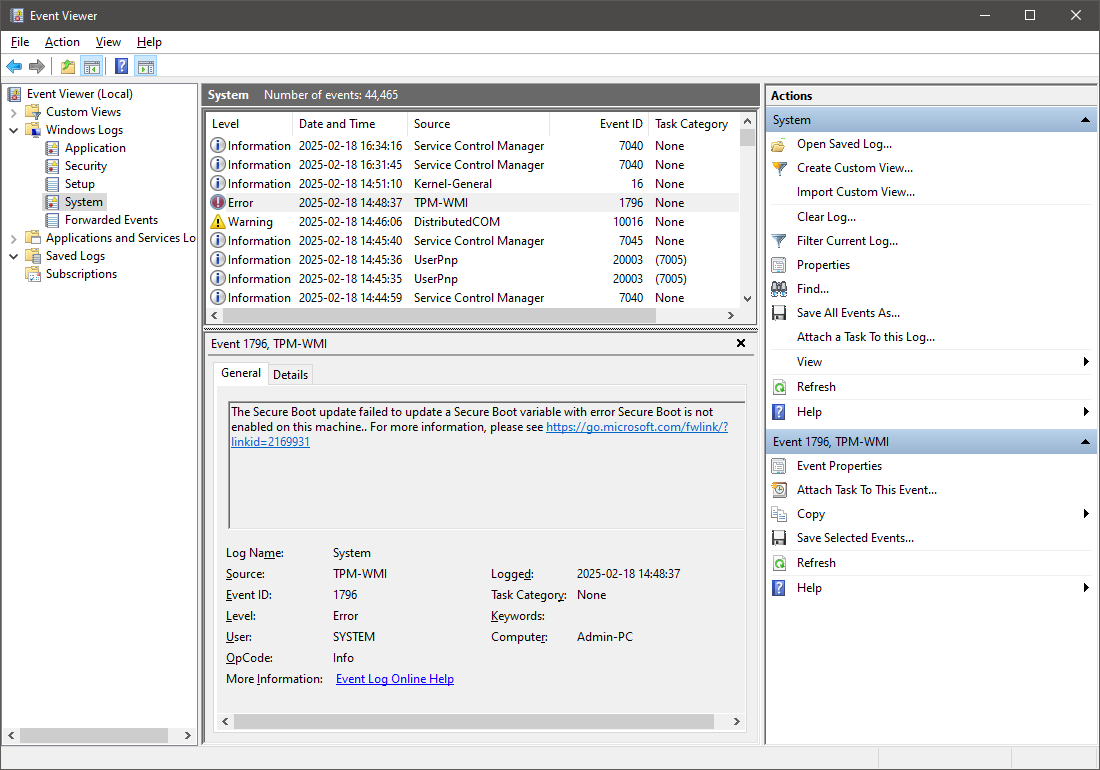
Task: Open the Help submenu arrow under System actions
Action: [x=1086, y=412]
